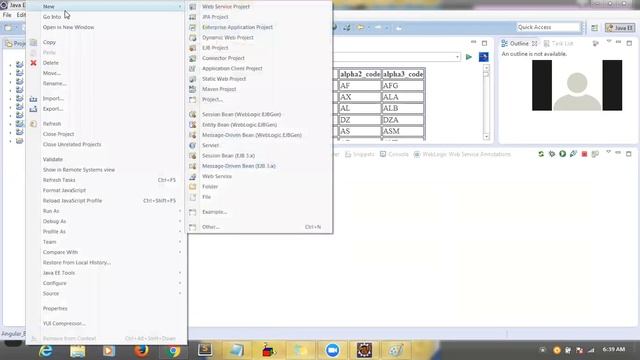Click the Import... icon in context menu
This screenshot has width=640, height=360.
click(33, 99)
